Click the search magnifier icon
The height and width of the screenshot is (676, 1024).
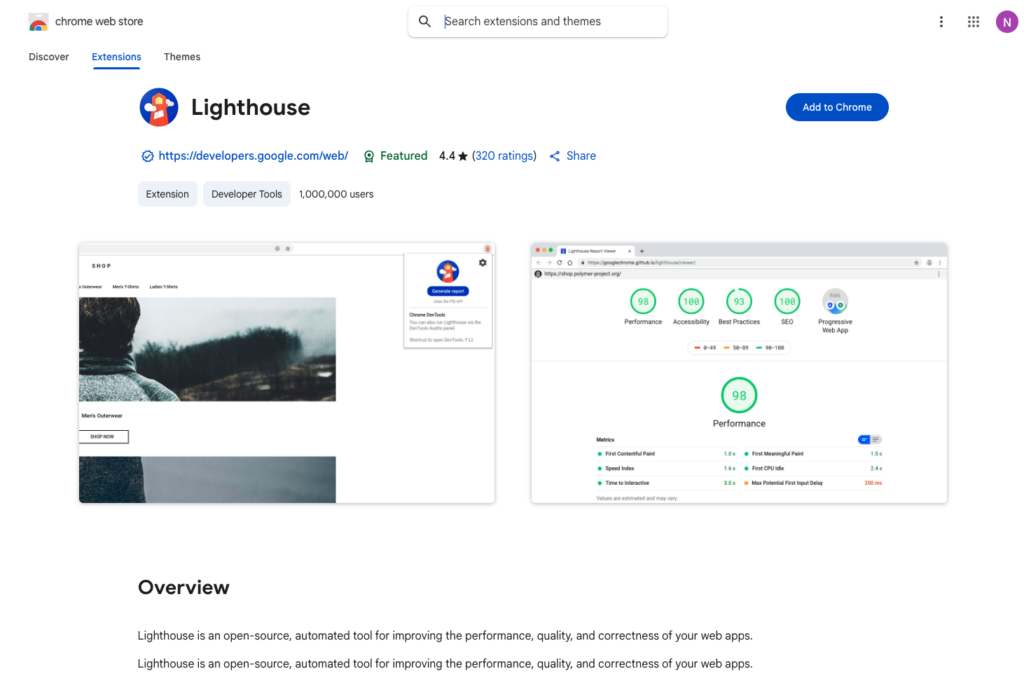(424, 22)
